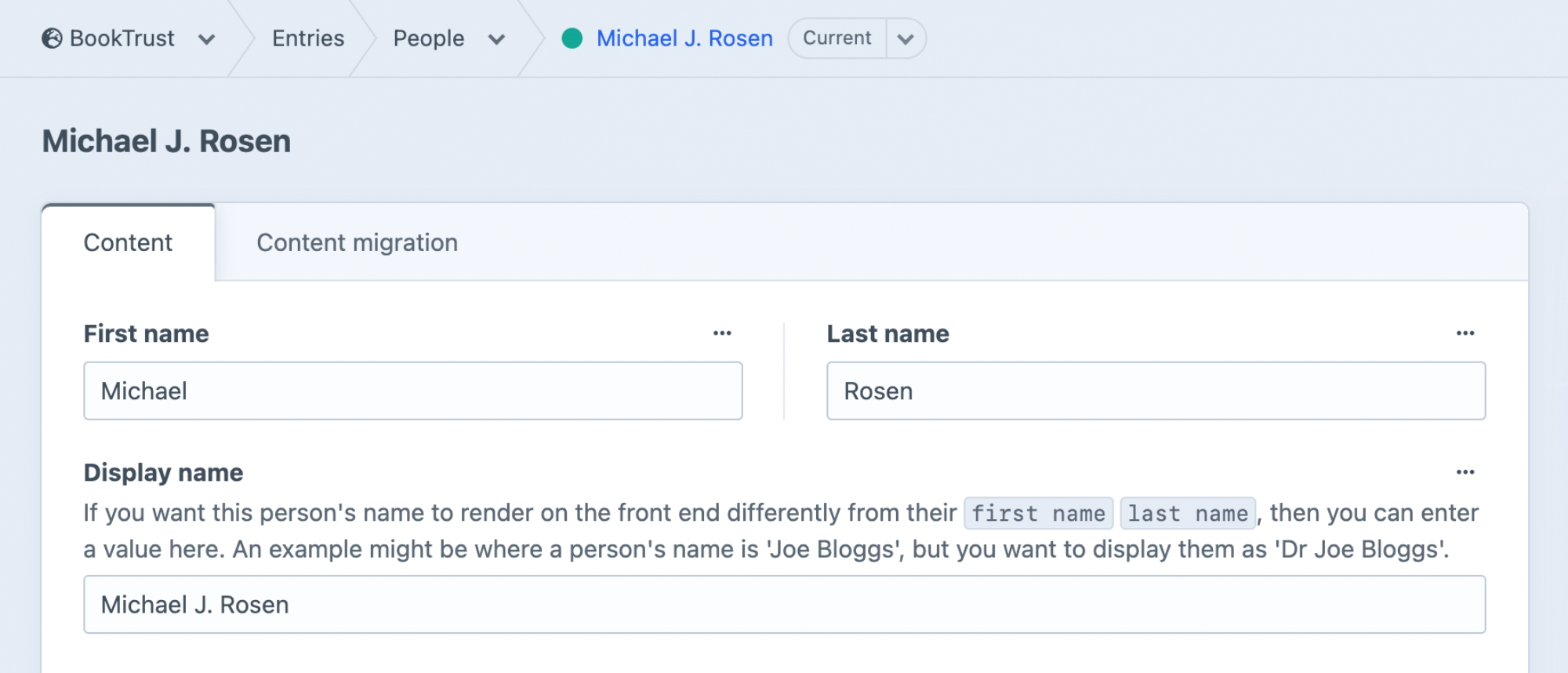Click the 'first name' code tag

click(1038, 513)
